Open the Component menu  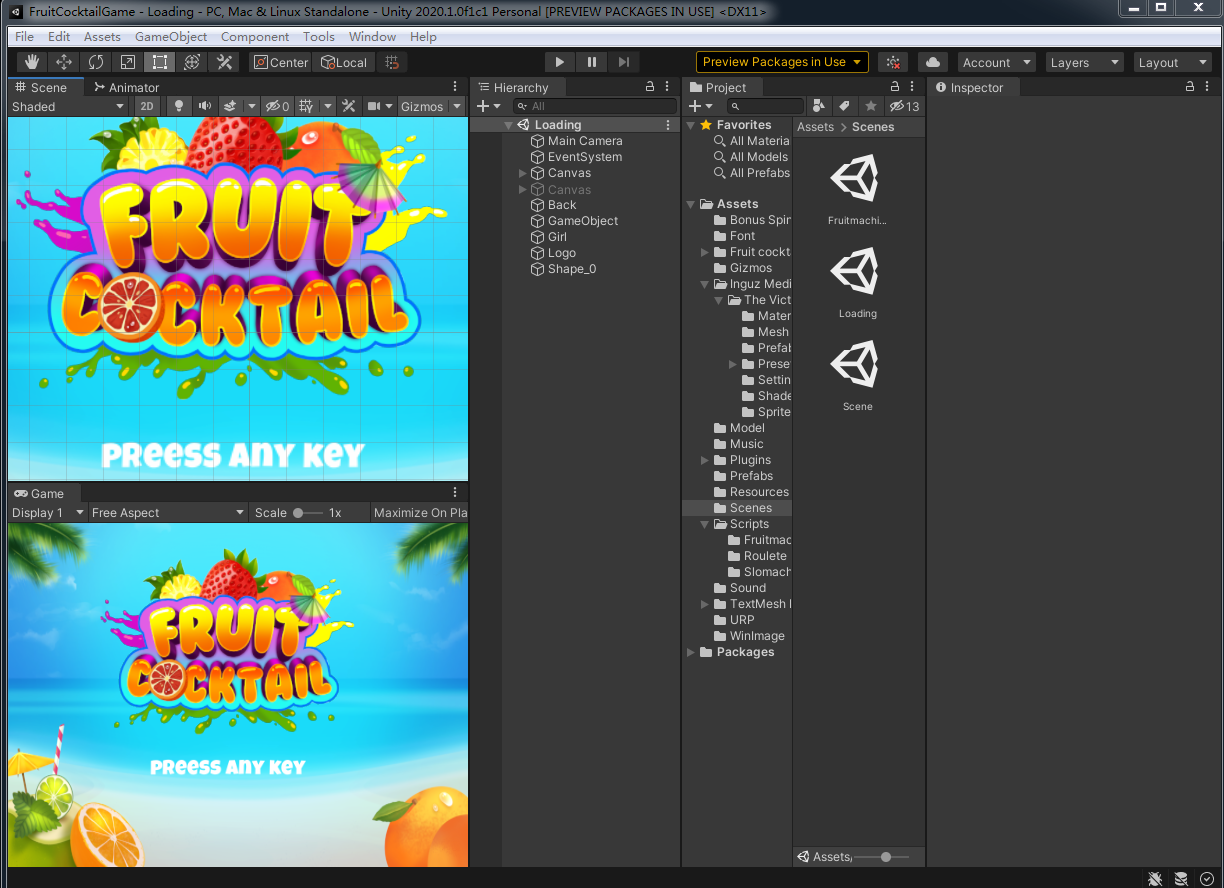pos(255,37)
